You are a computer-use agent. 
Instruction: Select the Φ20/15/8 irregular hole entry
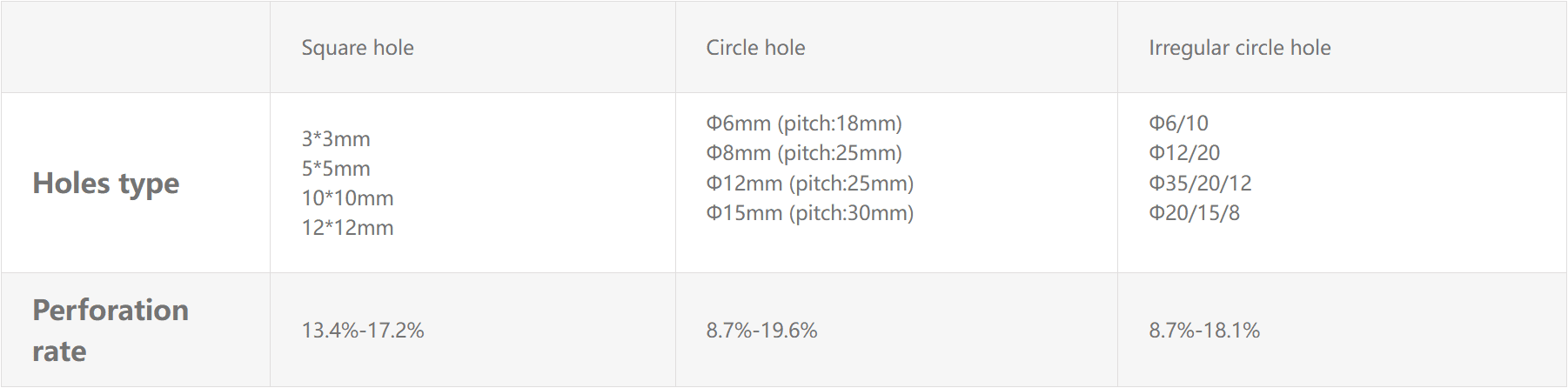coord(1194,213)
